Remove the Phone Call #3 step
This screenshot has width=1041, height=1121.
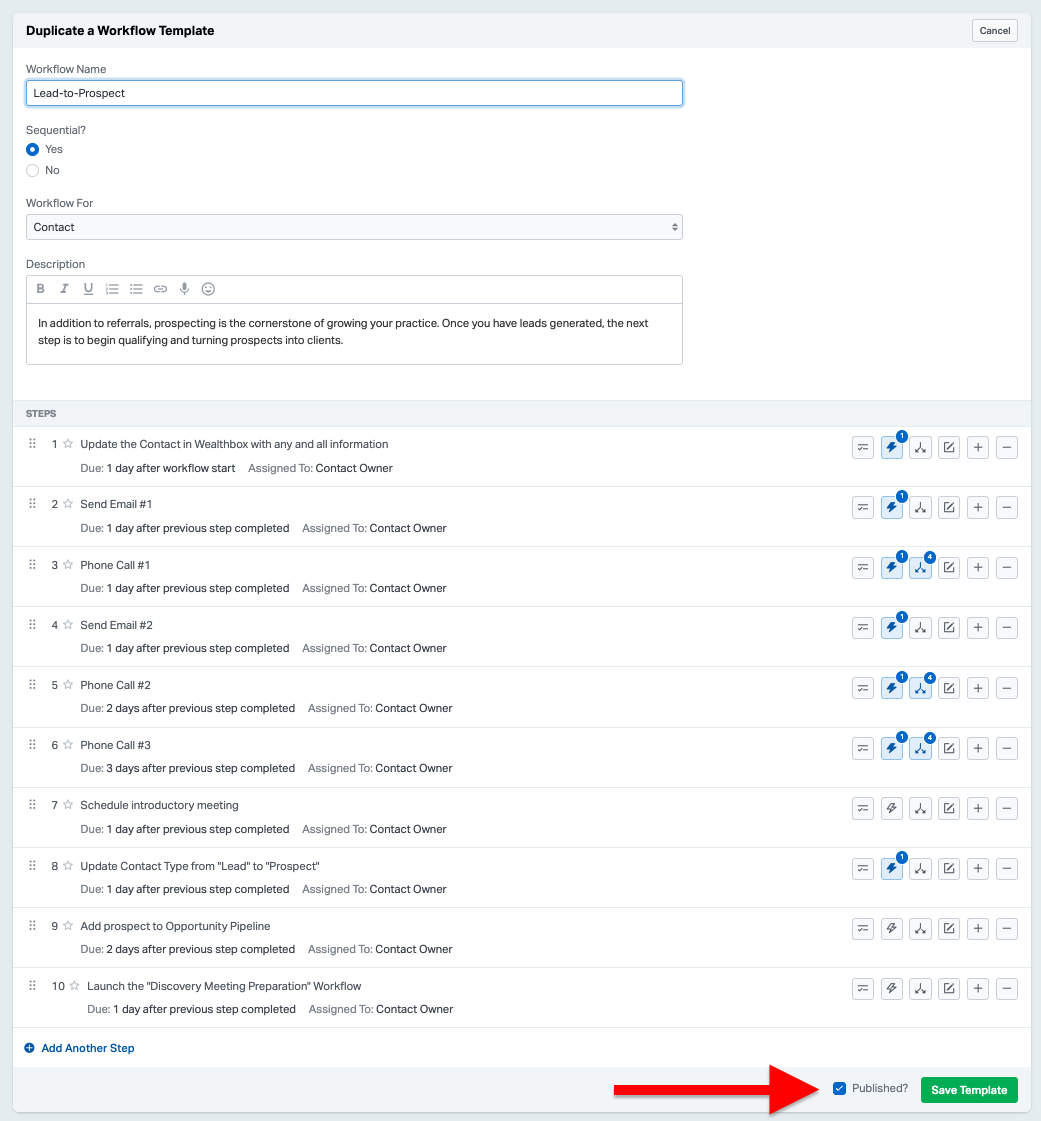click(x=1007, y=748)
